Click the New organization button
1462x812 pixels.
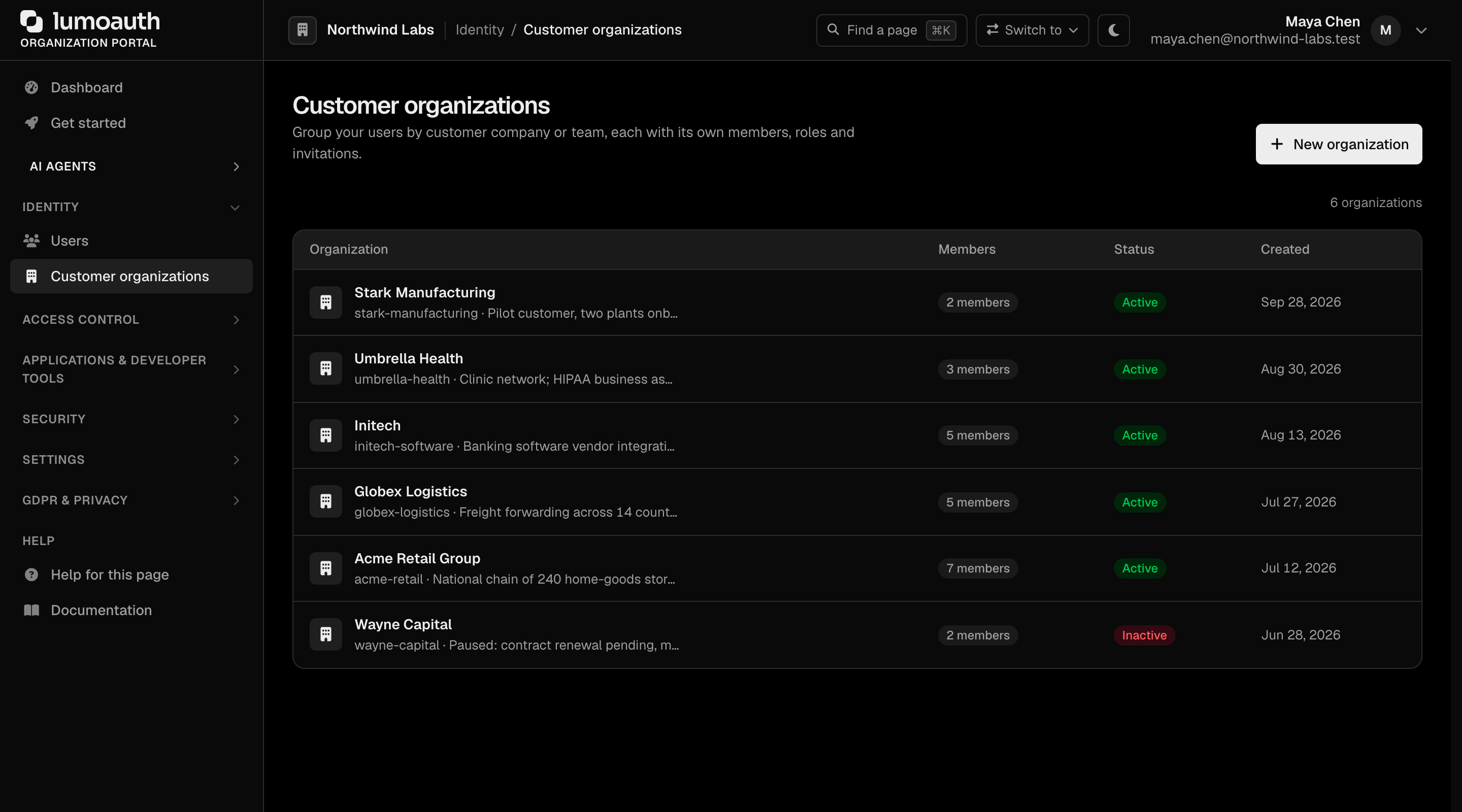pyautogui.click(x=1338, y=144)
